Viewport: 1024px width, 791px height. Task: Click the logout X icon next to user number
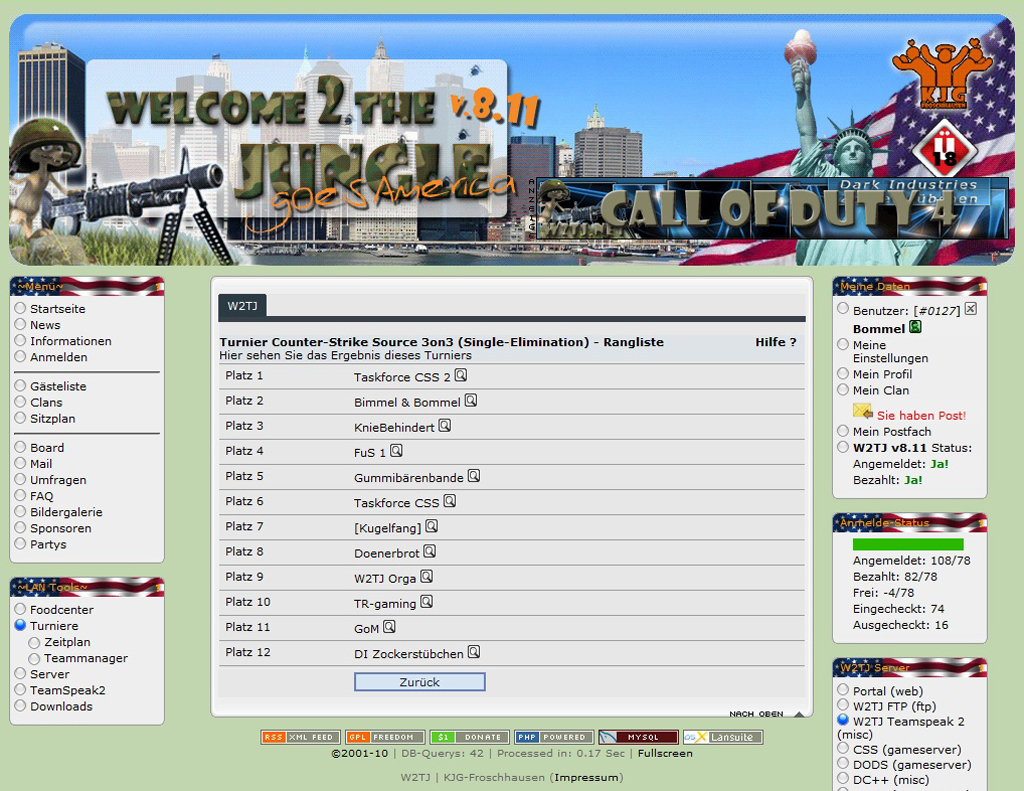click(x=971, y=309)
